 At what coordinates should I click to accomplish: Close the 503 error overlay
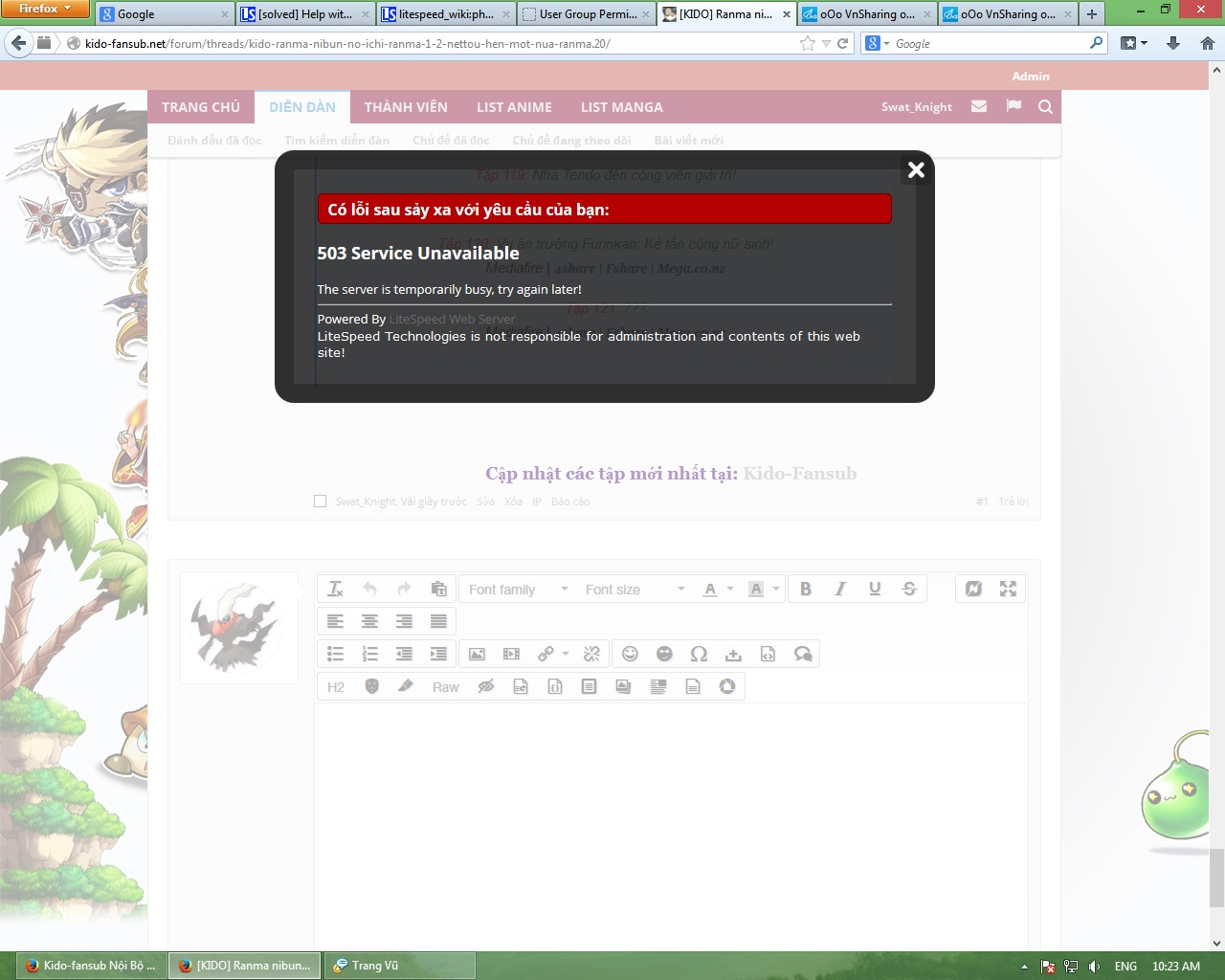[x=916, y=170]
